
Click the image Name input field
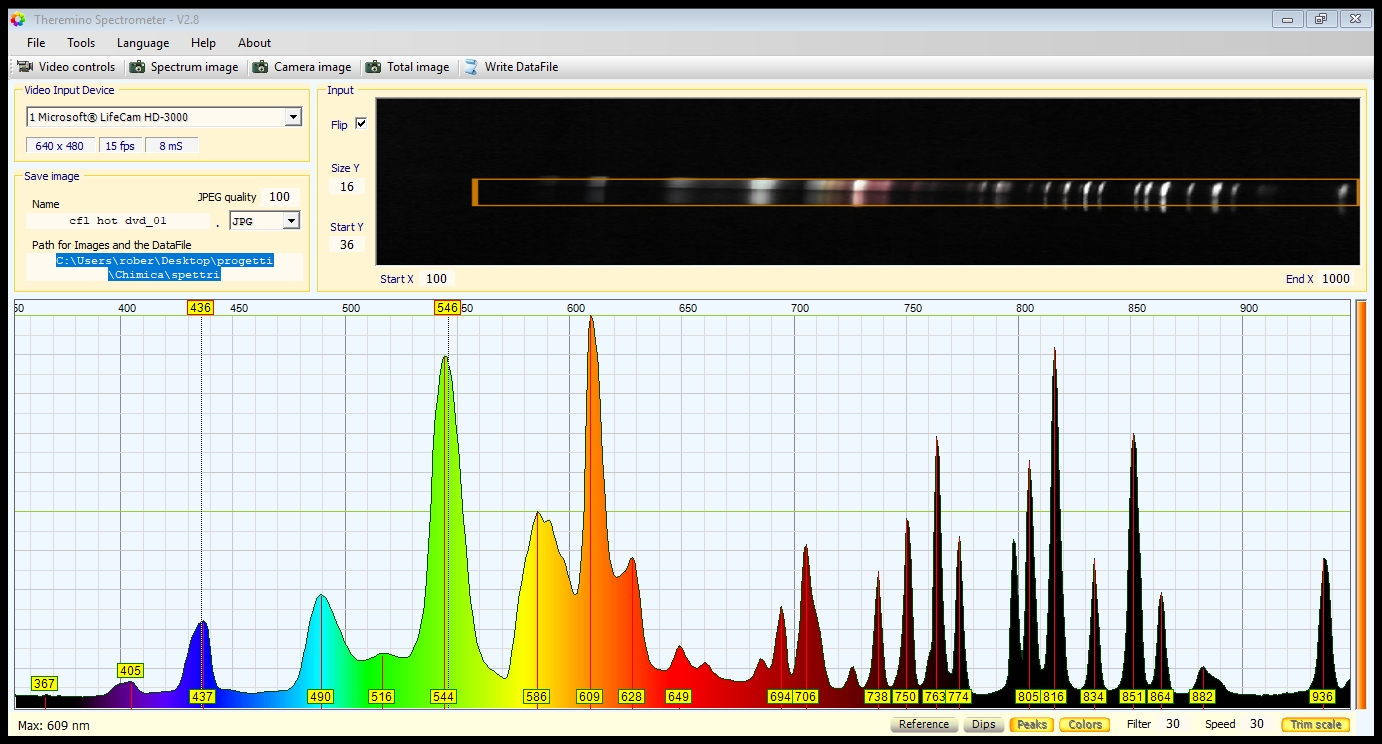pyautogui.click(x=118, y=221)
